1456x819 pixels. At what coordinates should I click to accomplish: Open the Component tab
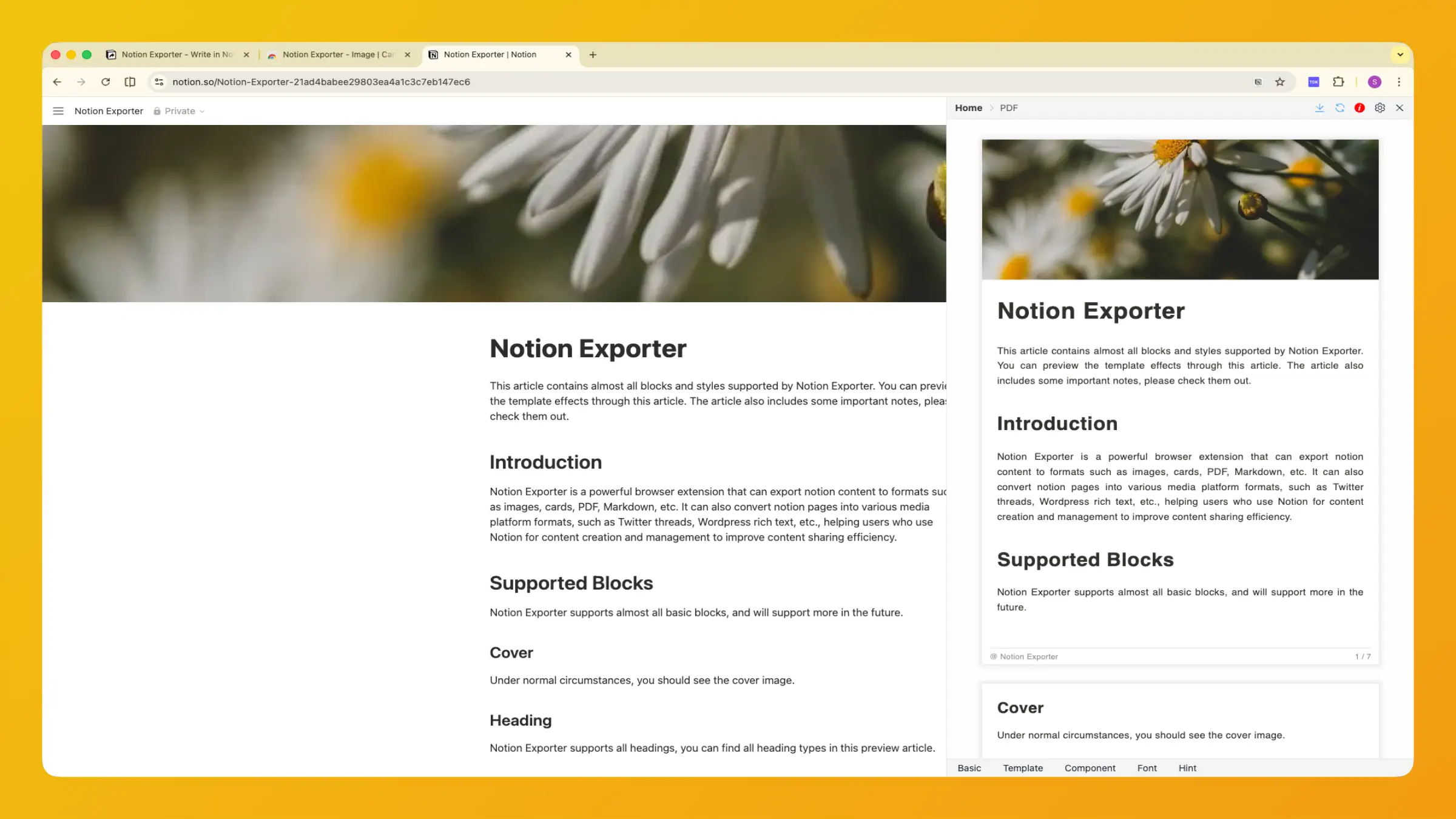point(1090,768)
